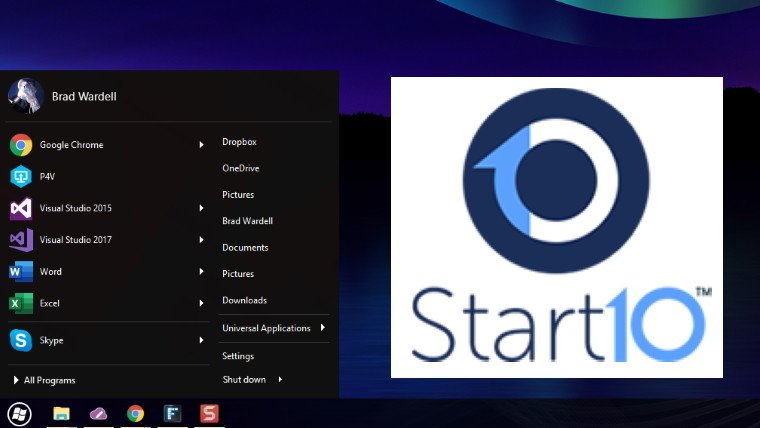Viewport: 760px width, 428px height.
Task: Expand the Skype submenu arrow
Action: 201,340
